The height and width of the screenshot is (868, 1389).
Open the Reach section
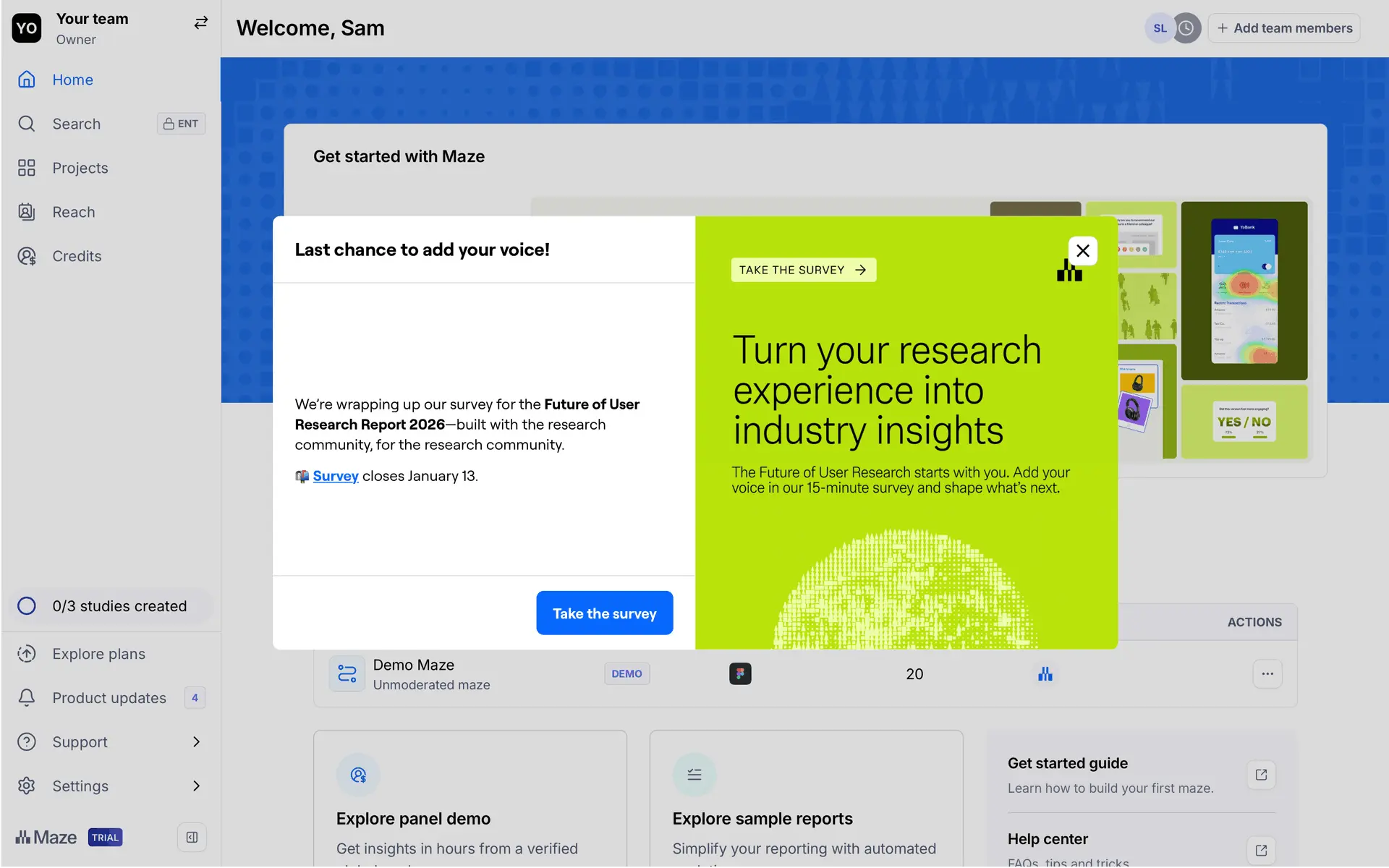tap(73, 212)
